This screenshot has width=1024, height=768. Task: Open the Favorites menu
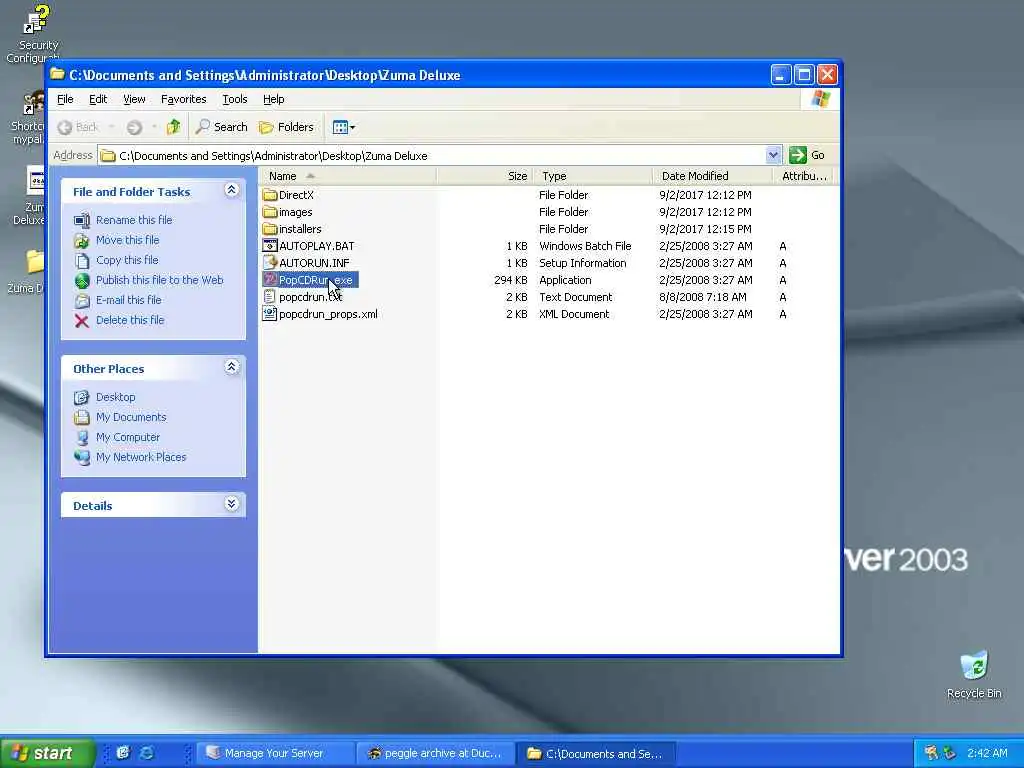pyautogui.click(x=184, y=99)
